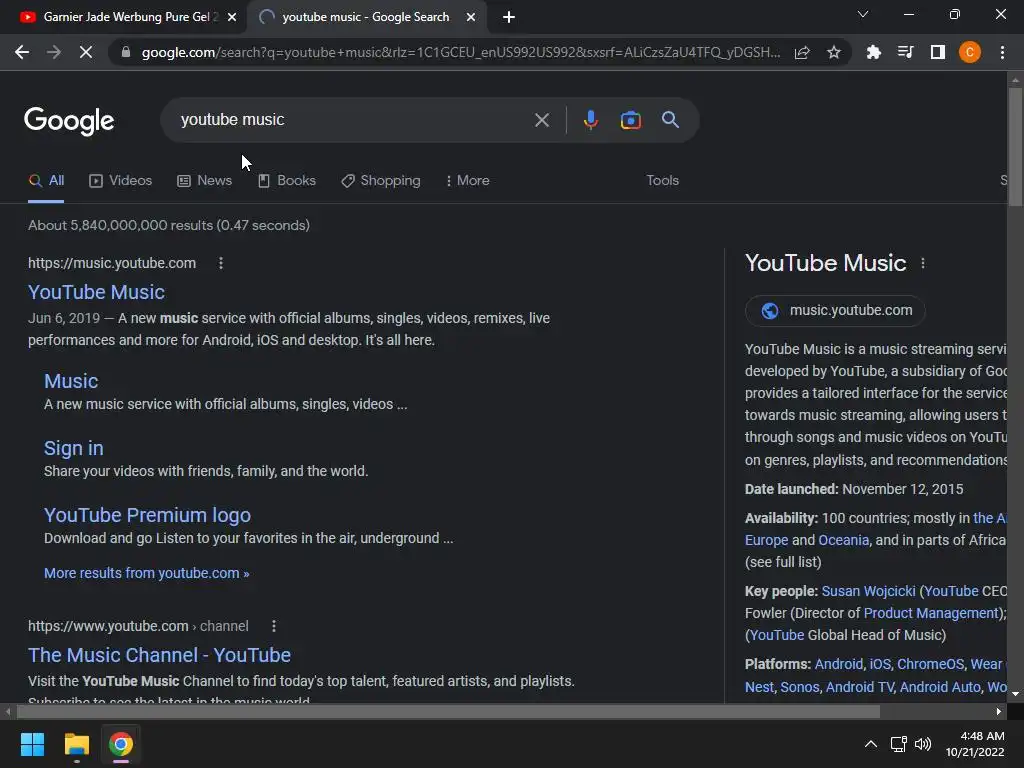This screenshot has width=1024, height=768.
Task: Go back using the browser back arrow
Action: coord(22,52)
